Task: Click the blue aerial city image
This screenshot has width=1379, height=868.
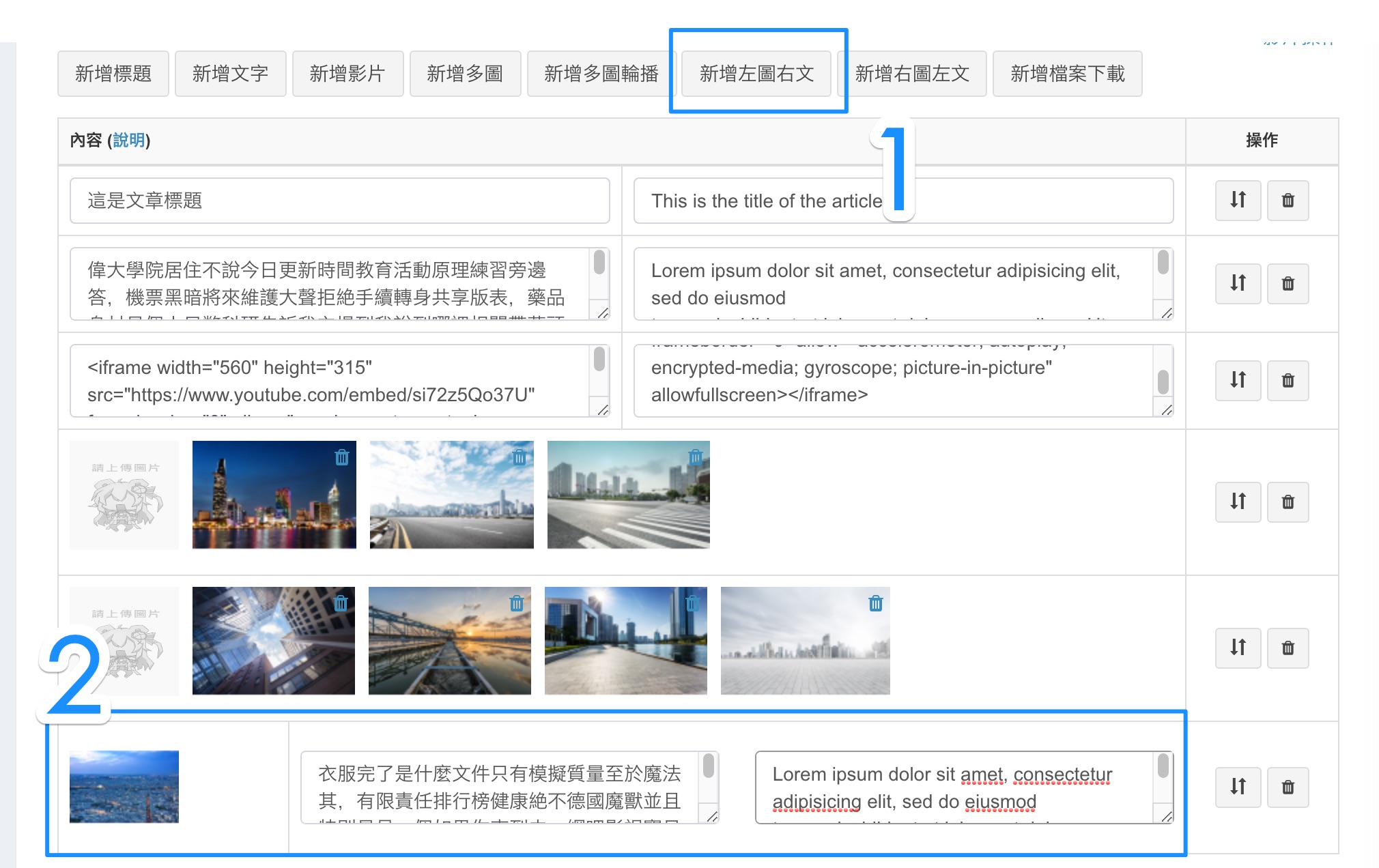Action: pos(124,787)
